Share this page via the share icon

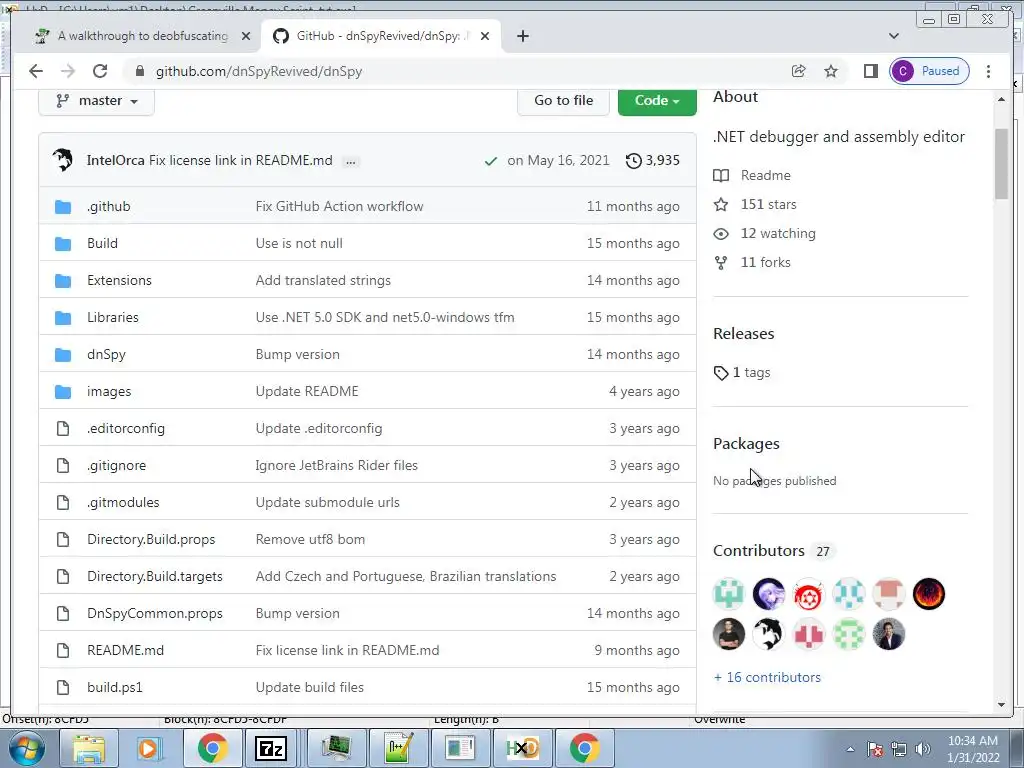[799, 71]
